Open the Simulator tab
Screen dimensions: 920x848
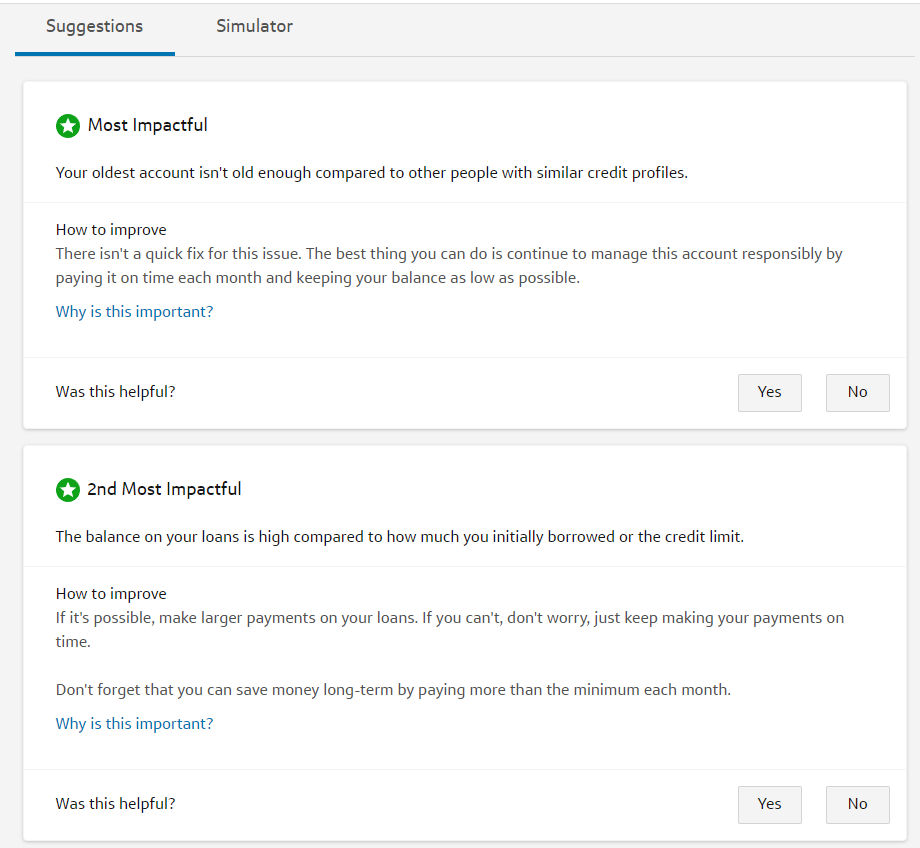click(254, 27)
